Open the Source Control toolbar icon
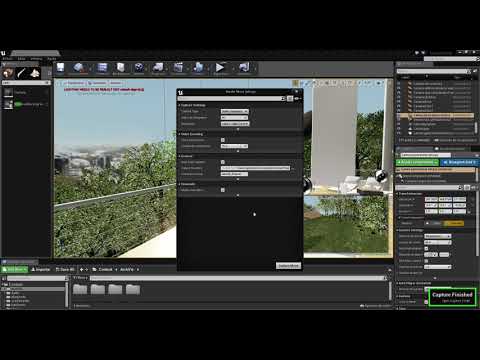This screenshot has width=480, height=360. (x=79, y=68)
